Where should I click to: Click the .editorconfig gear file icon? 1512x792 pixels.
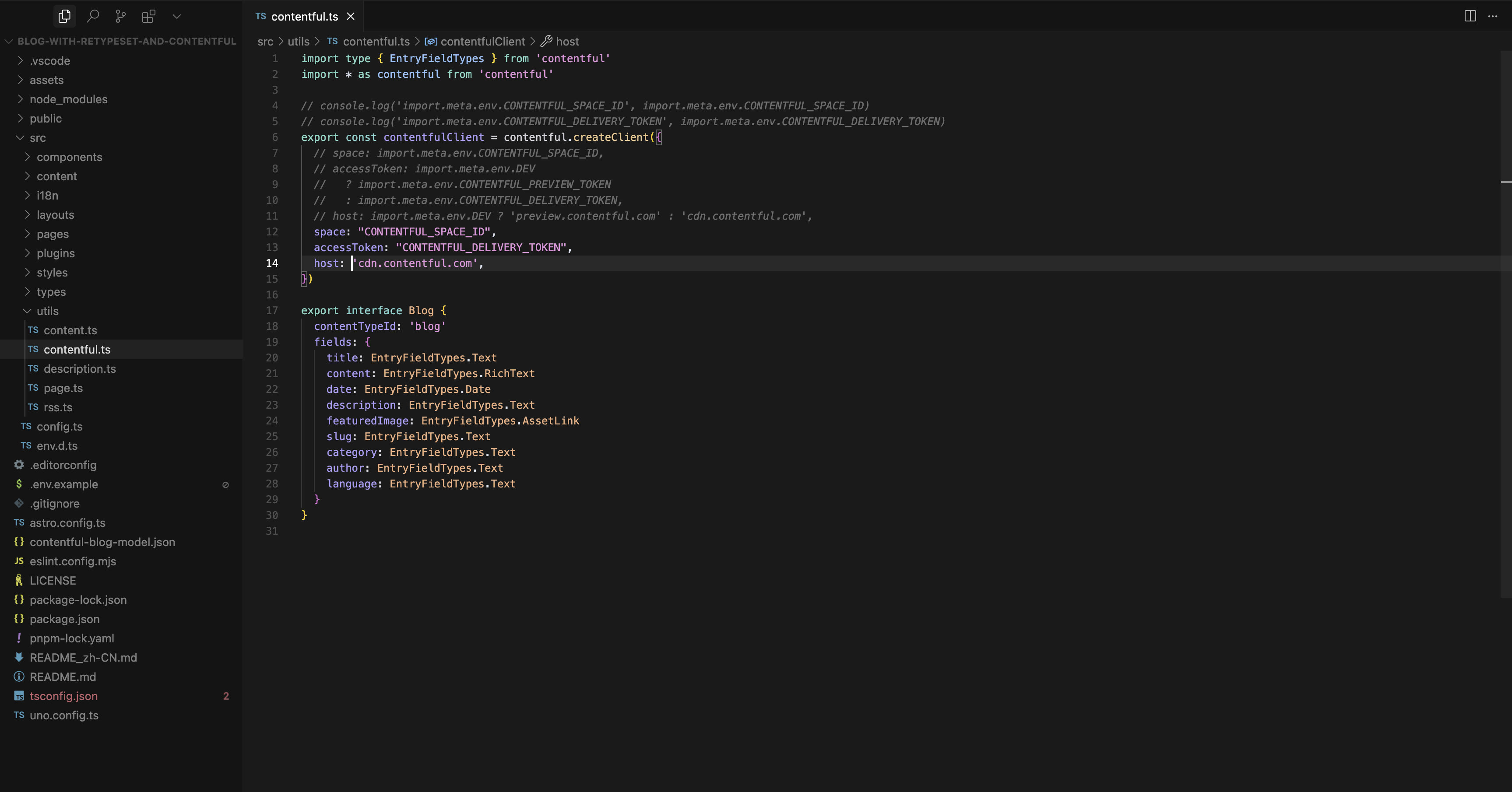[19, 465]
